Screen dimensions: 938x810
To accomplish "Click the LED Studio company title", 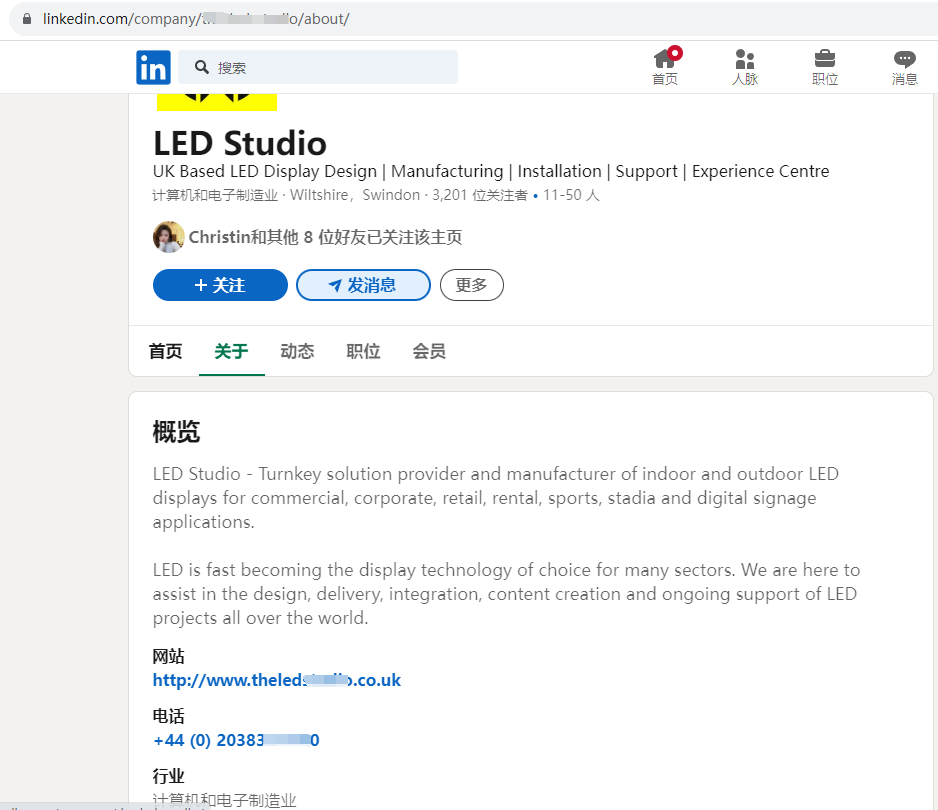I will point(240,143).
